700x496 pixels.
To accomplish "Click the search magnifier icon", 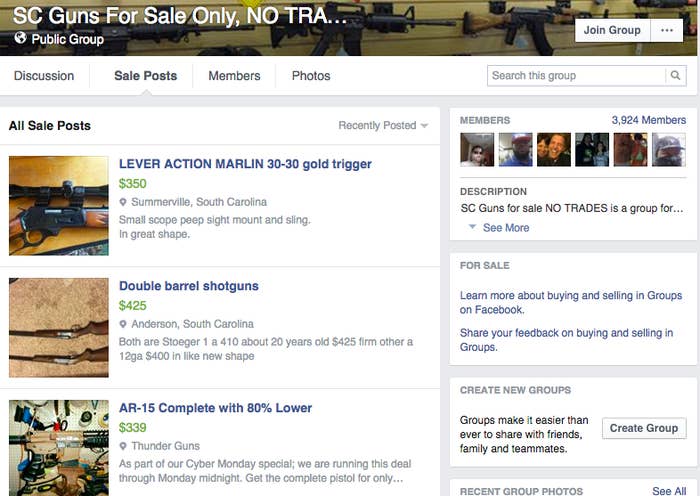I will click(x=675, y=75).
